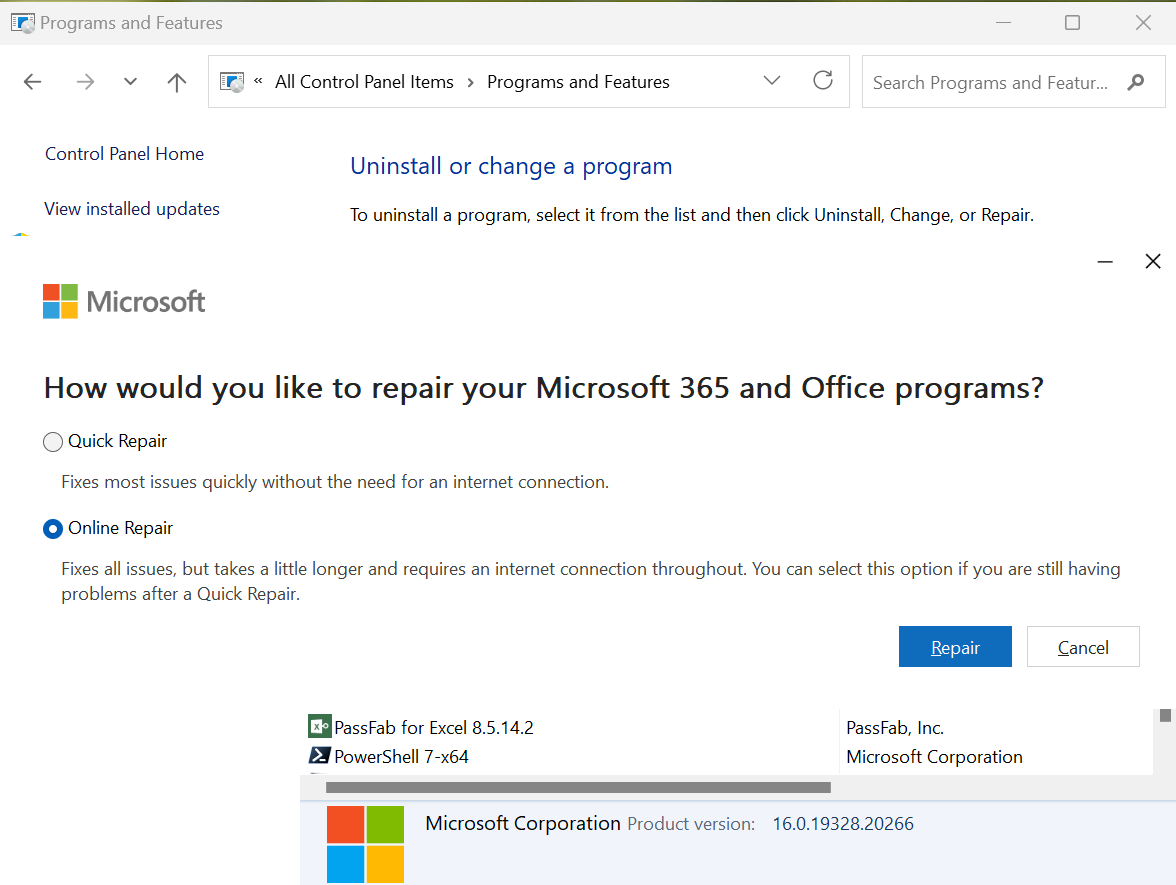The height and width of the screenshot is (885, 1176).
Task: Expand the address bar history dropdown
Action: pos(772,80)
